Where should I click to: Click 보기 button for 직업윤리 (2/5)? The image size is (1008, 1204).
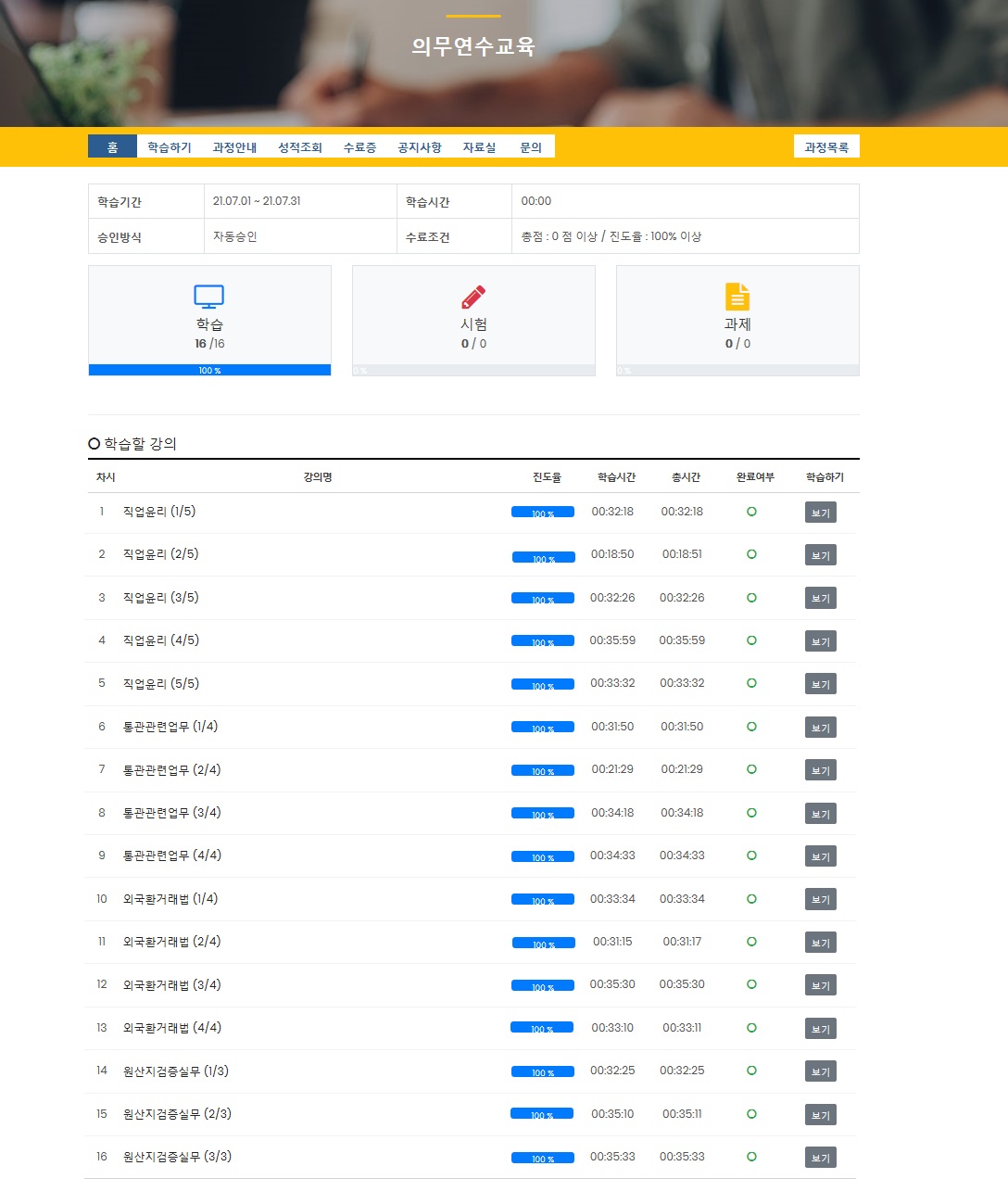point(821,555)
